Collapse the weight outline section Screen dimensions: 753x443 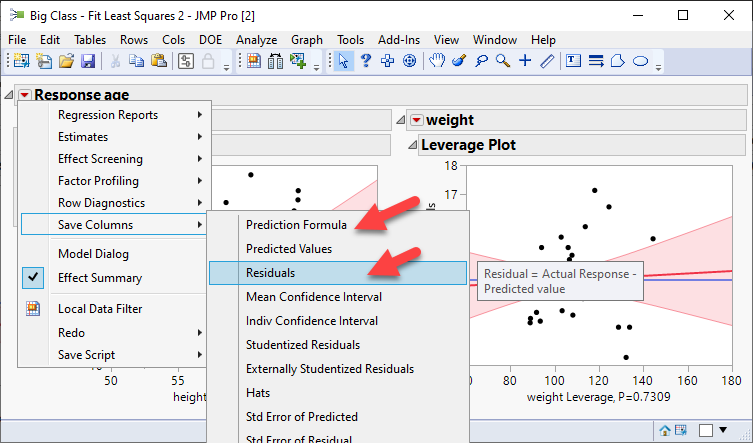[401, 120]
